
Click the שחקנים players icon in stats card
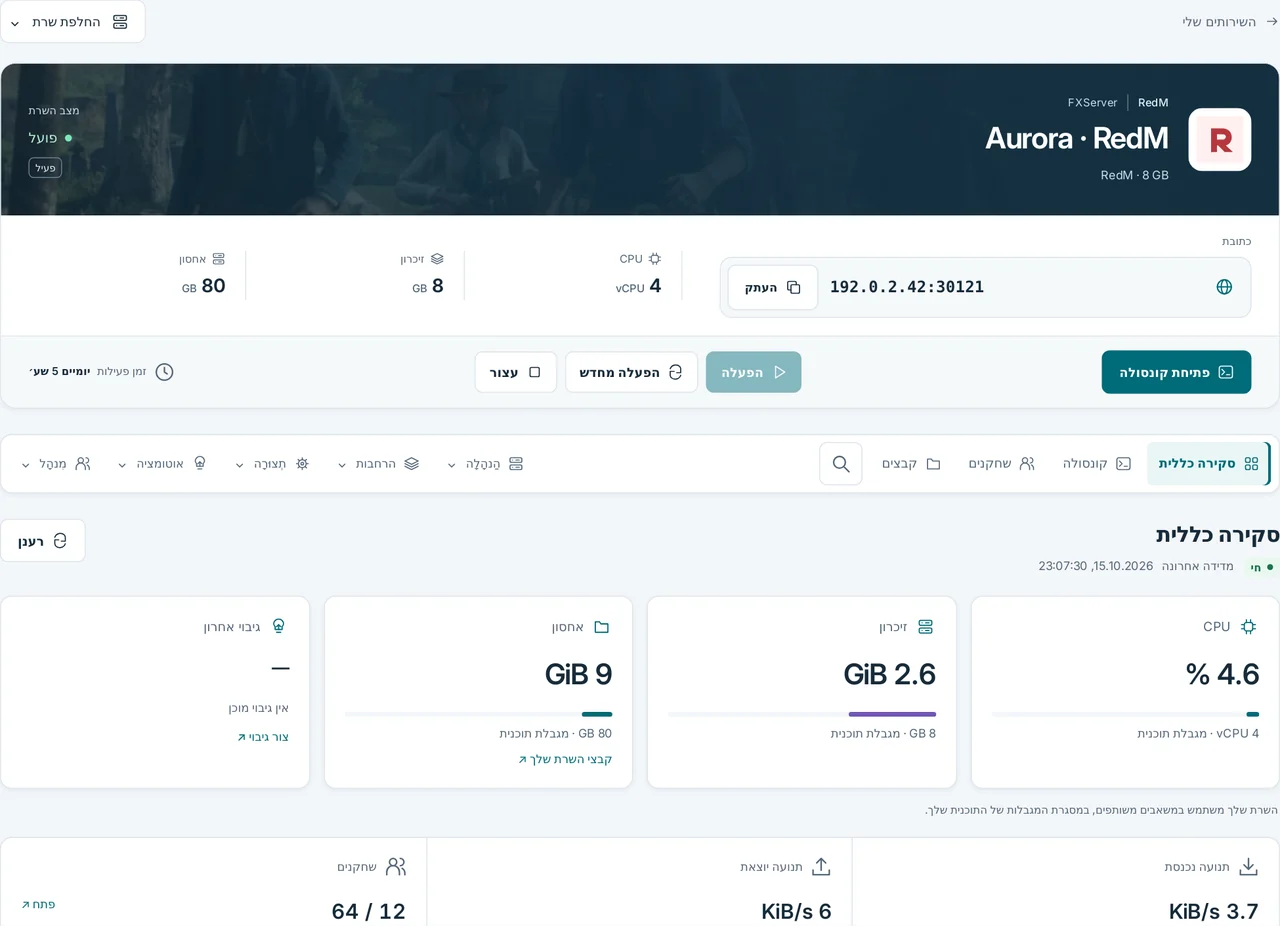click(x=396, y=867)
